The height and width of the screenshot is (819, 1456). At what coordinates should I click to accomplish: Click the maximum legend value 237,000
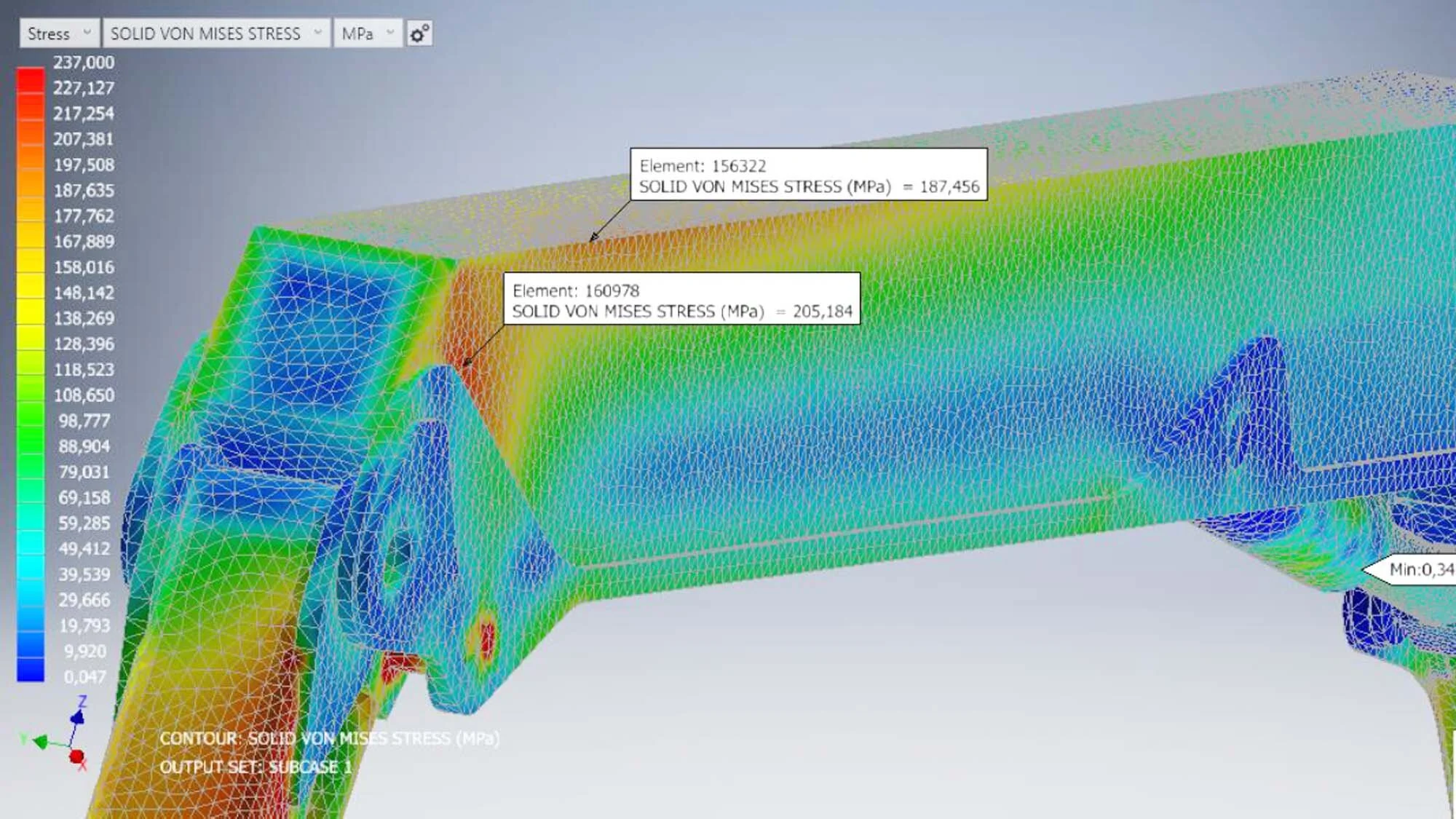pyautogui.click(x=84, y=63)
